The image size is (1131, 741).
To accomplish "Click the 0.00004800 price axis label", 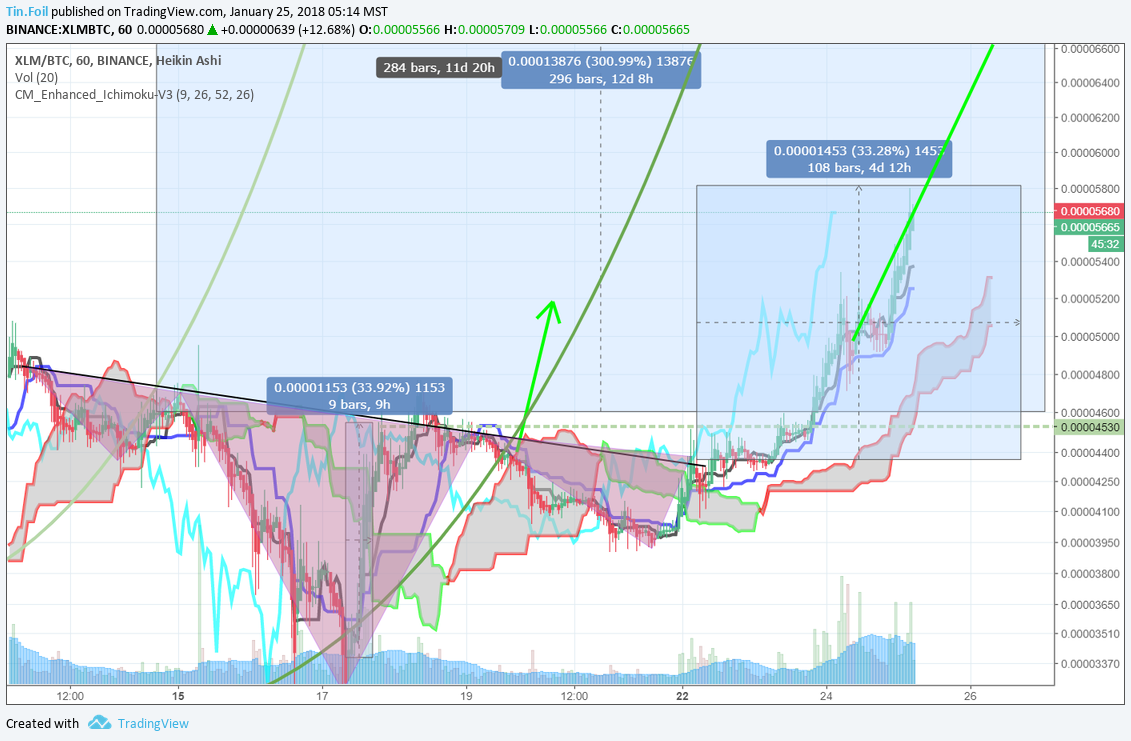I will click(x=1091, y=375).
